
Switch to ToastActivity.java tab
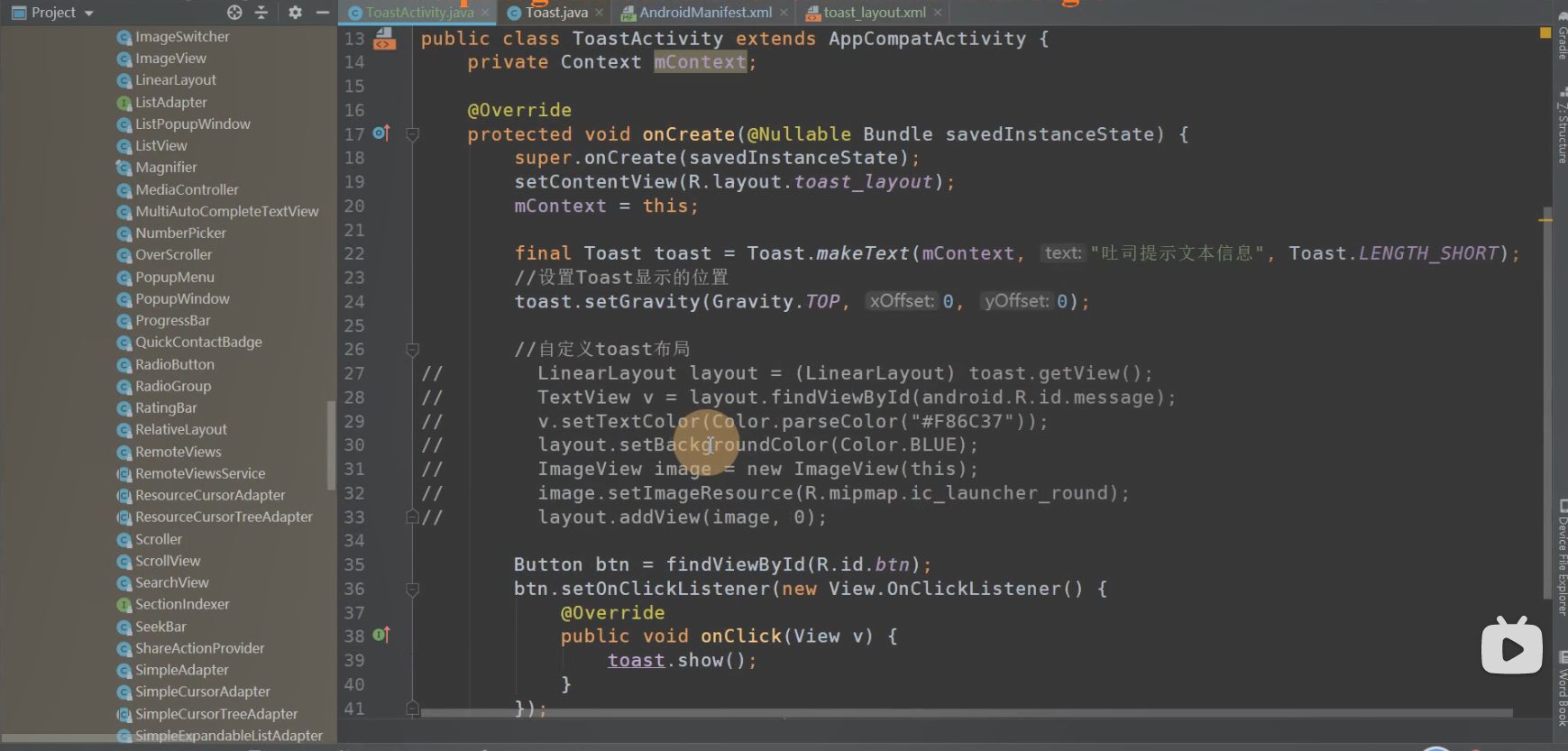[419, 13]
